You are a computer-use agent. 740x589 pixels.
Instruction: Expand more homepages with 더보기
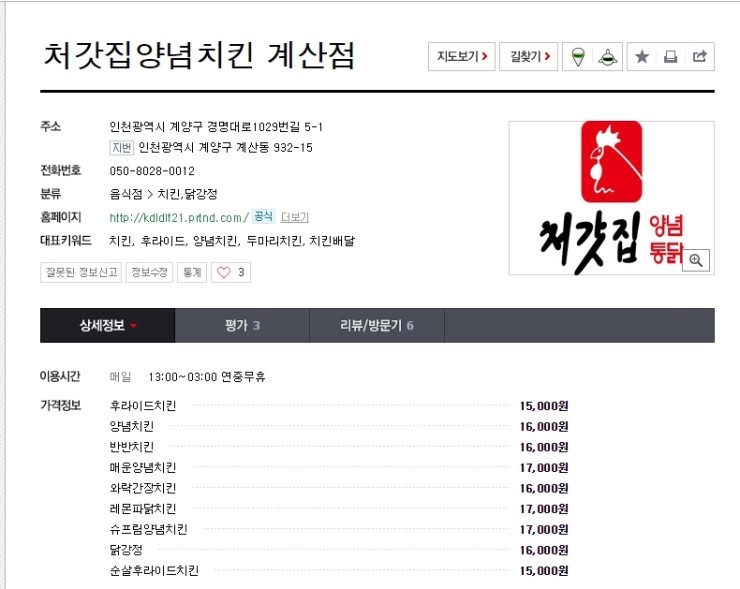[294, 217]
